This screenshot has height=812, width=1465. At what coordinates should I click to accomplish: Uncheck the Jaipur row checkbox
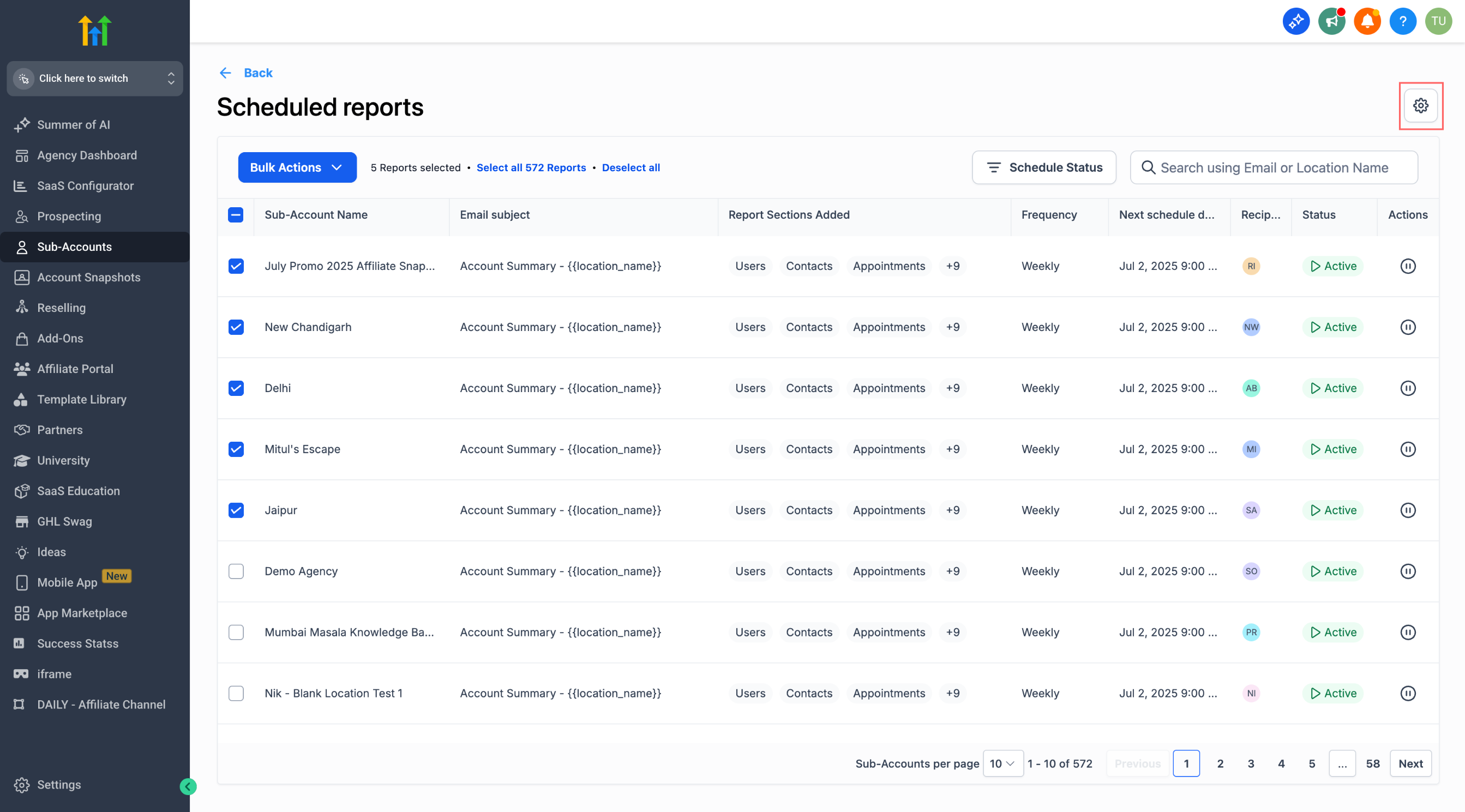(236, 510)
